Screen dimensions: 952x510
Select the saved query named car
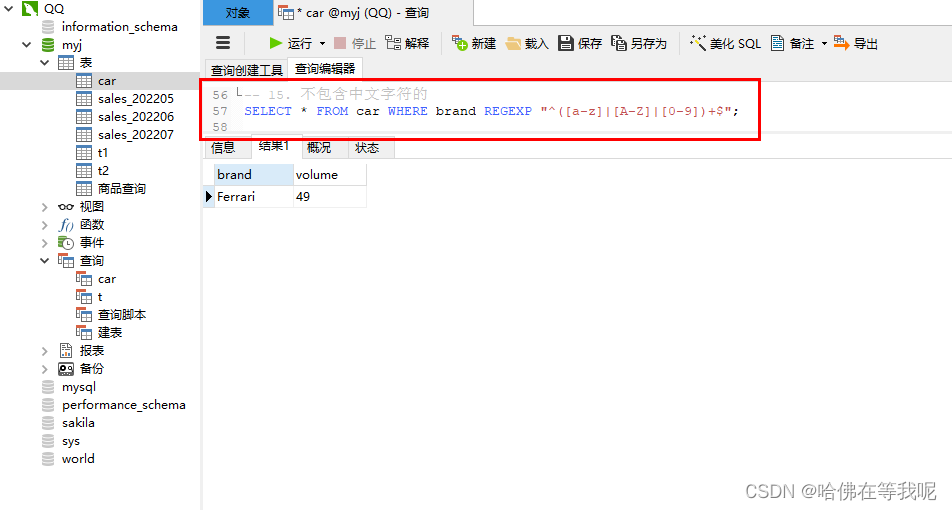[106, 279]
